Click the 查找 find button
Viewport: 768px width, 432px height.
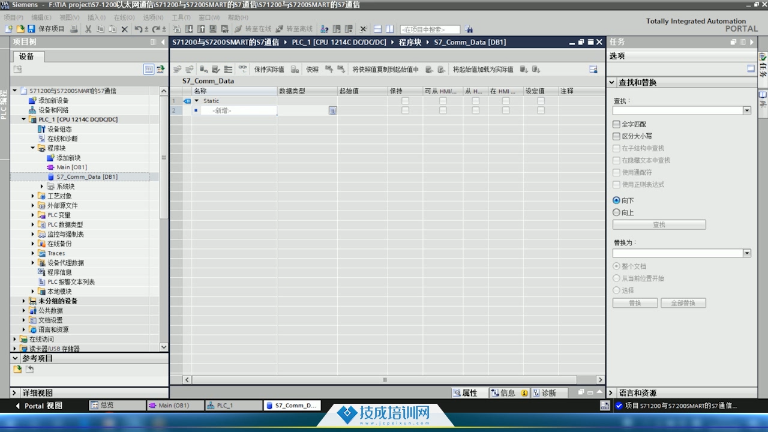659,225
